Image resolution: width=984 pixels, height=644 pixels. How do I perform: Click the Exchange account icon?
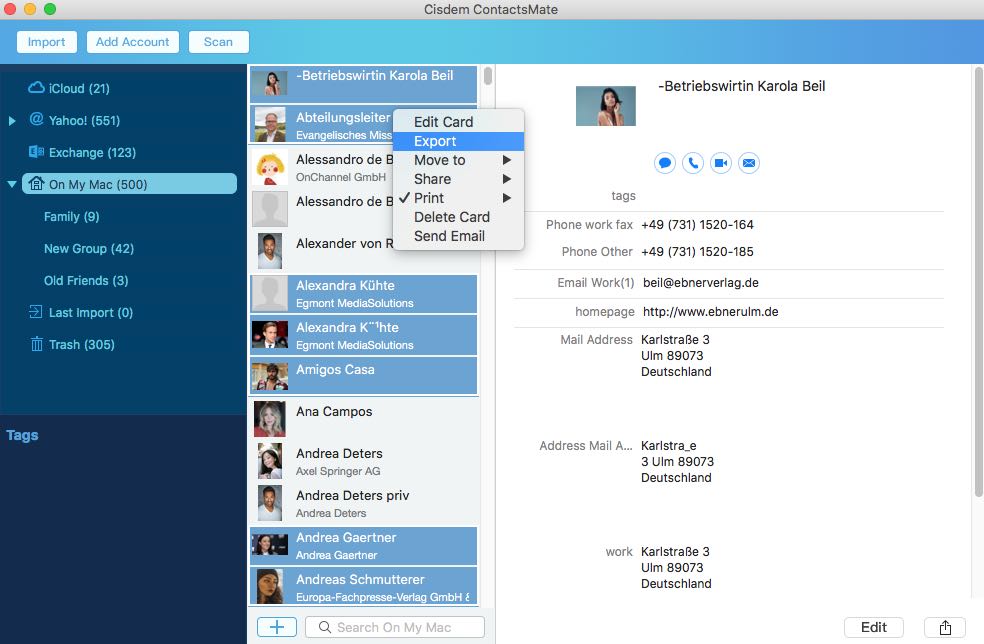click(x=36, y=152)
